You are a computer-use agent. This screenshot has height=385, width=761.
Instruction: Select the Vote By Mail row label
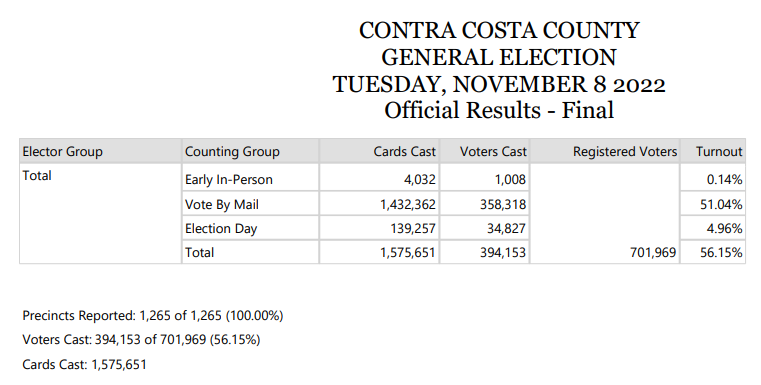pos(222,204)
